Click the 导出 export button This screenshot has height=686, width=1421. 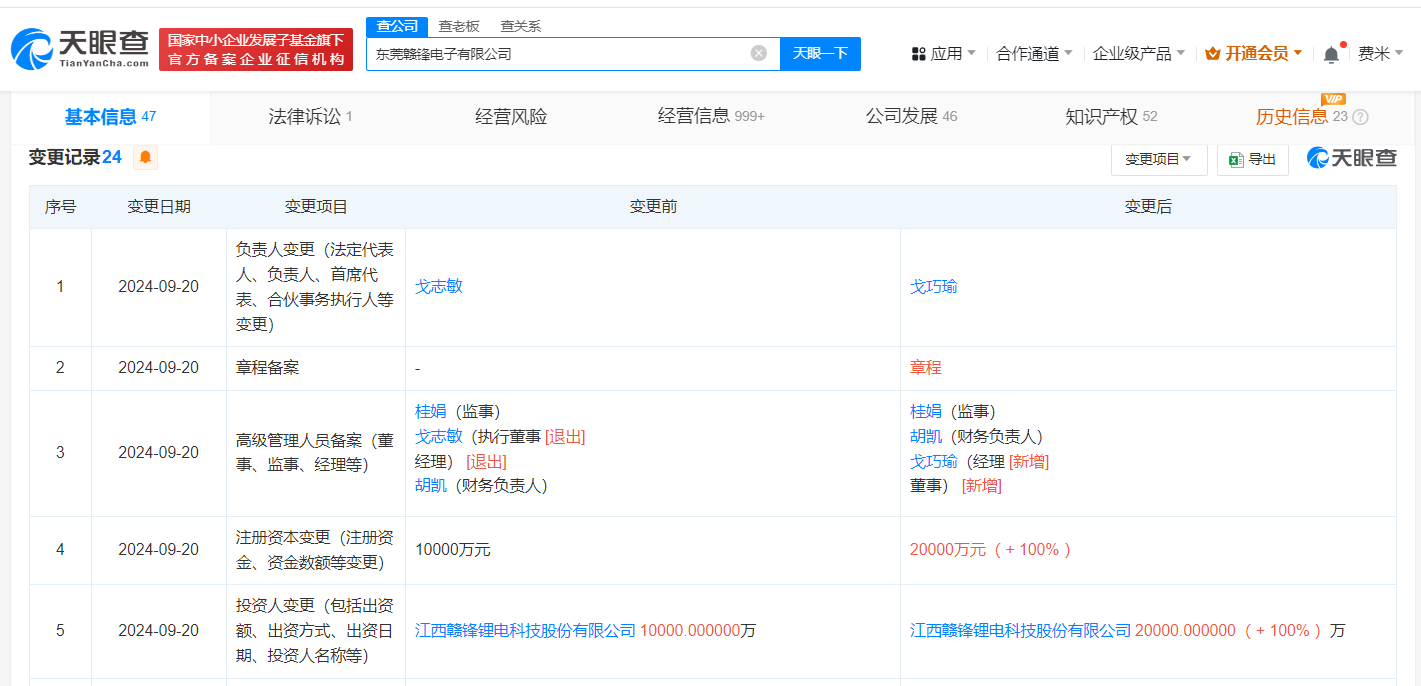coord(1252,159)
